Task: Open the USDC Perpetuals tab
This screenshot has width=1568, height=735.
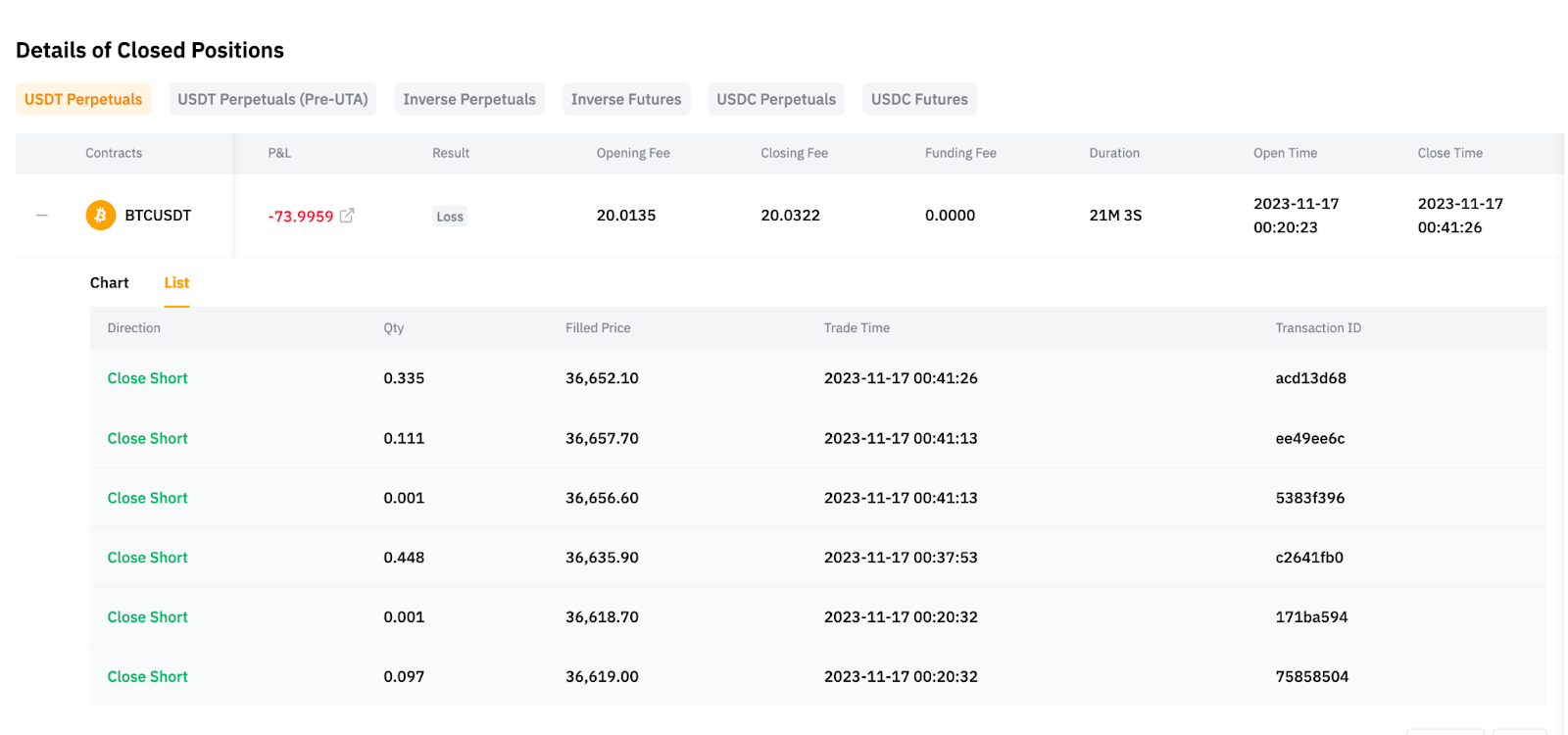Action: [776, 99]
